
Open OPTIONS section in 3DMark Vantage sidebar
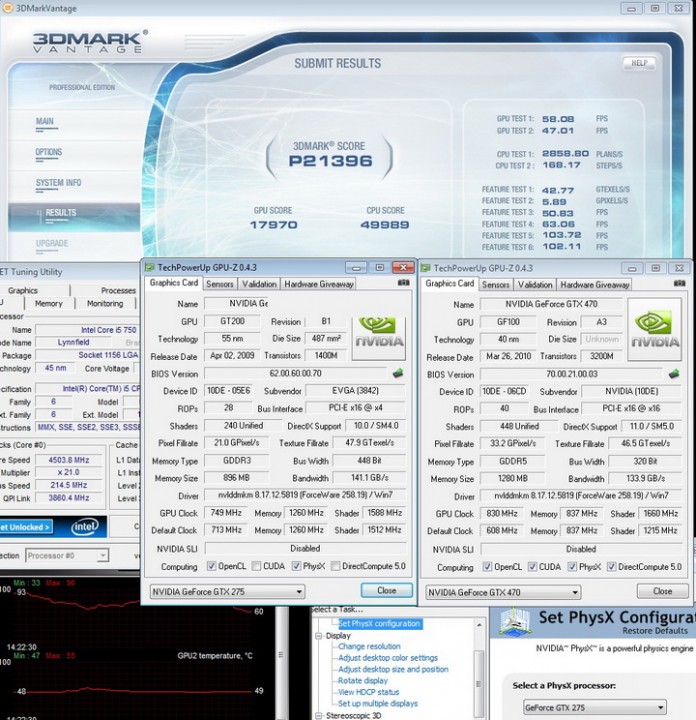(x=49, y=152)
